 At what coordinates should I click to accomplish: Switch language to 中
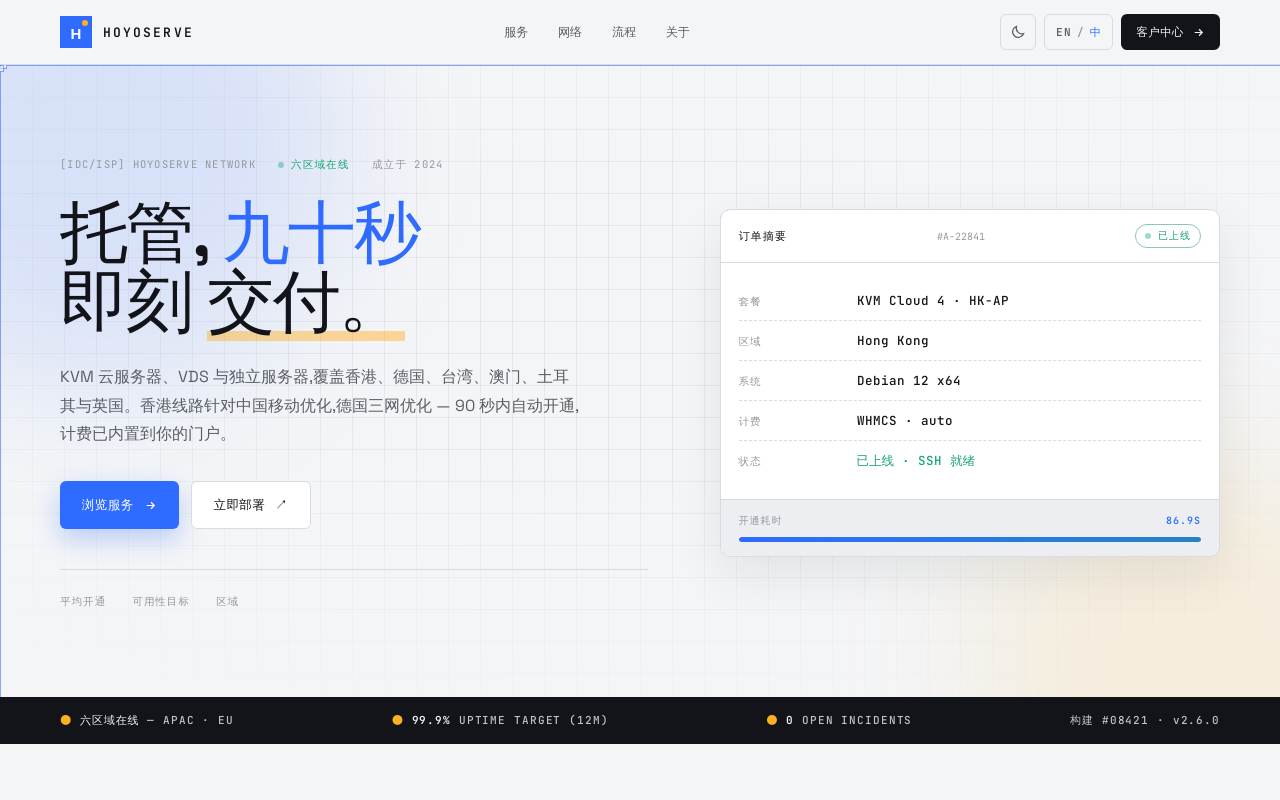click(x=1095, y=32)
